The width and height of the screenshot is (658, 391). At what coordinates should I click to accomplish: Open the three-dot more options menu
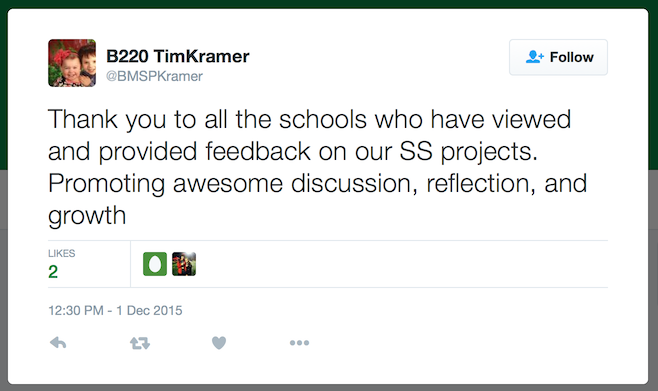click(299, 343)
